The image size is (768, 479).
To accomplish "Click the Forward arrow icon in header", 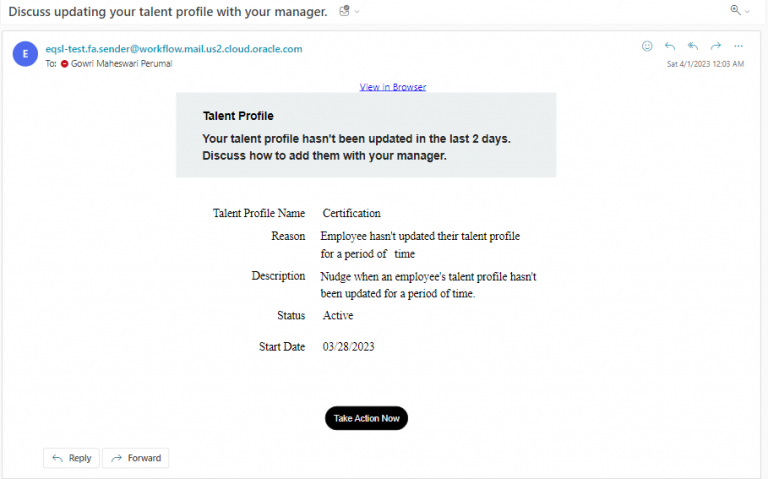I will click(716, 46).
